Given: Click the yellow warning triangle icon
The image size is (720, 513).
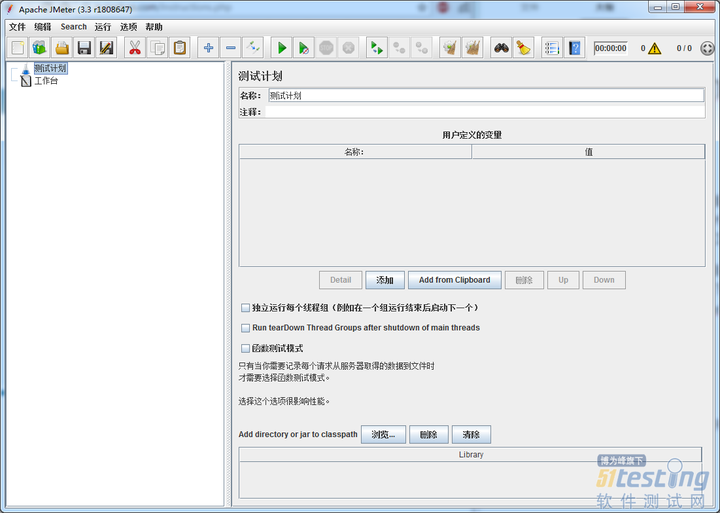Looking at the screenshot, I should pos(654,48).
